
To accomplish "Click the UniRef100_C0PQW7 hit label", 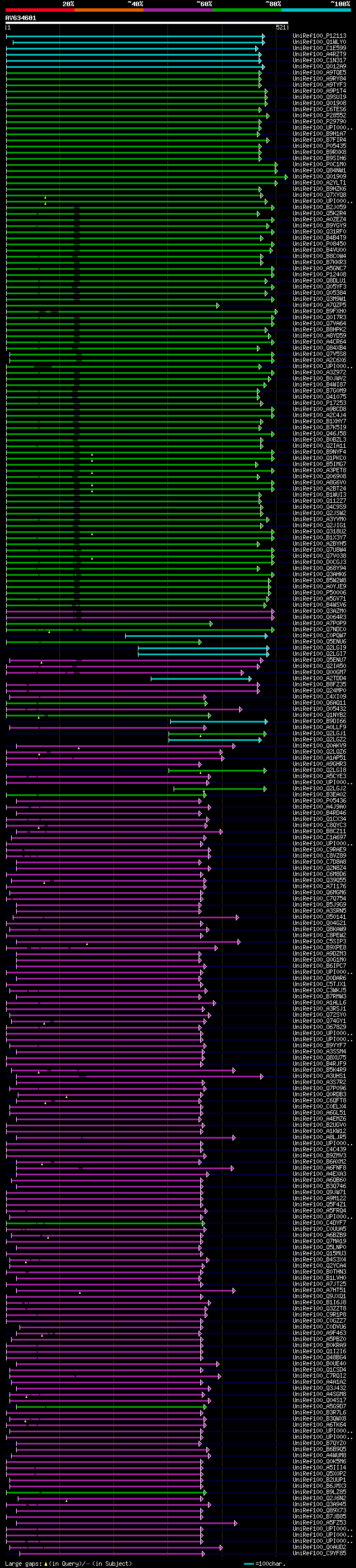I will [319, 635].
